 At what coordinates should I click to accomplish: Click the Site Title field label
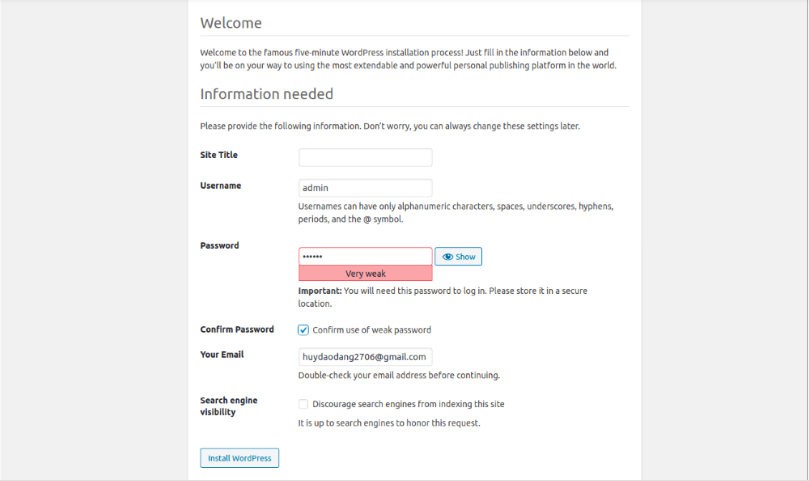219,155
